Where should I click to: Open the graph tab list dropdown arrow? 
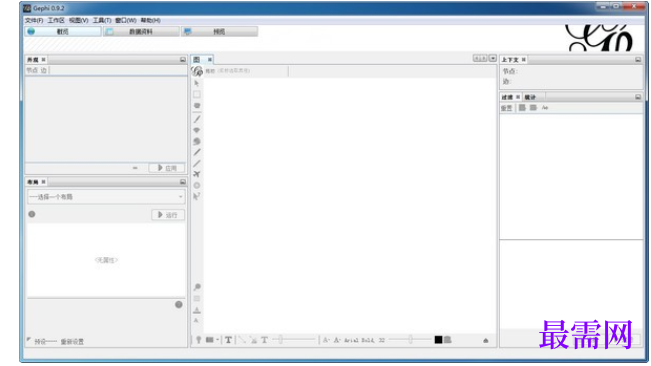click(493, 59)
